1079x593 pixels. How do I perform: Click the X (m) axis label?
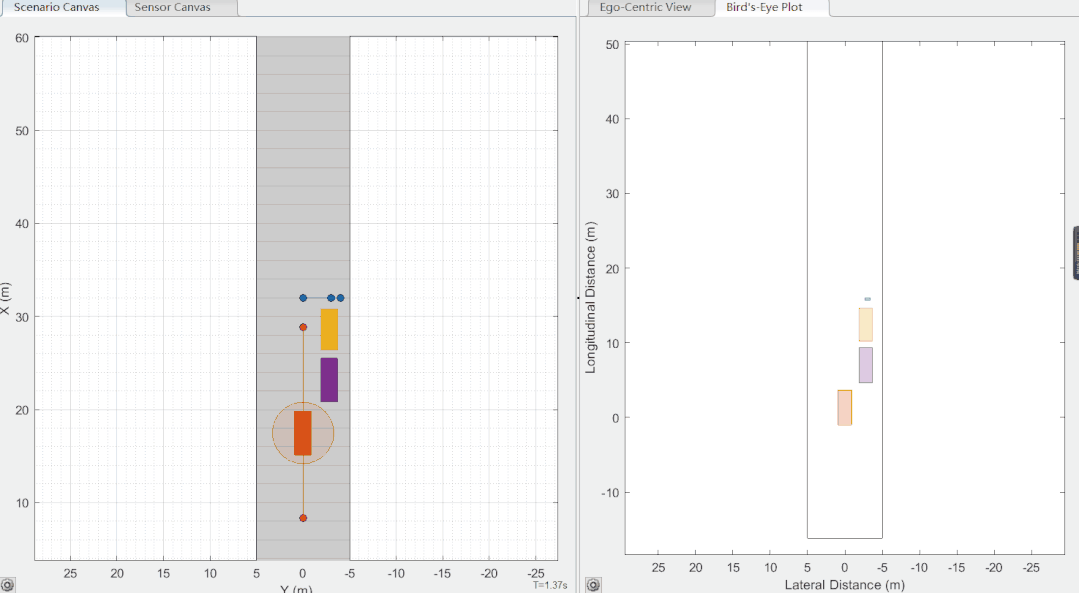click(x=6, y=299)
